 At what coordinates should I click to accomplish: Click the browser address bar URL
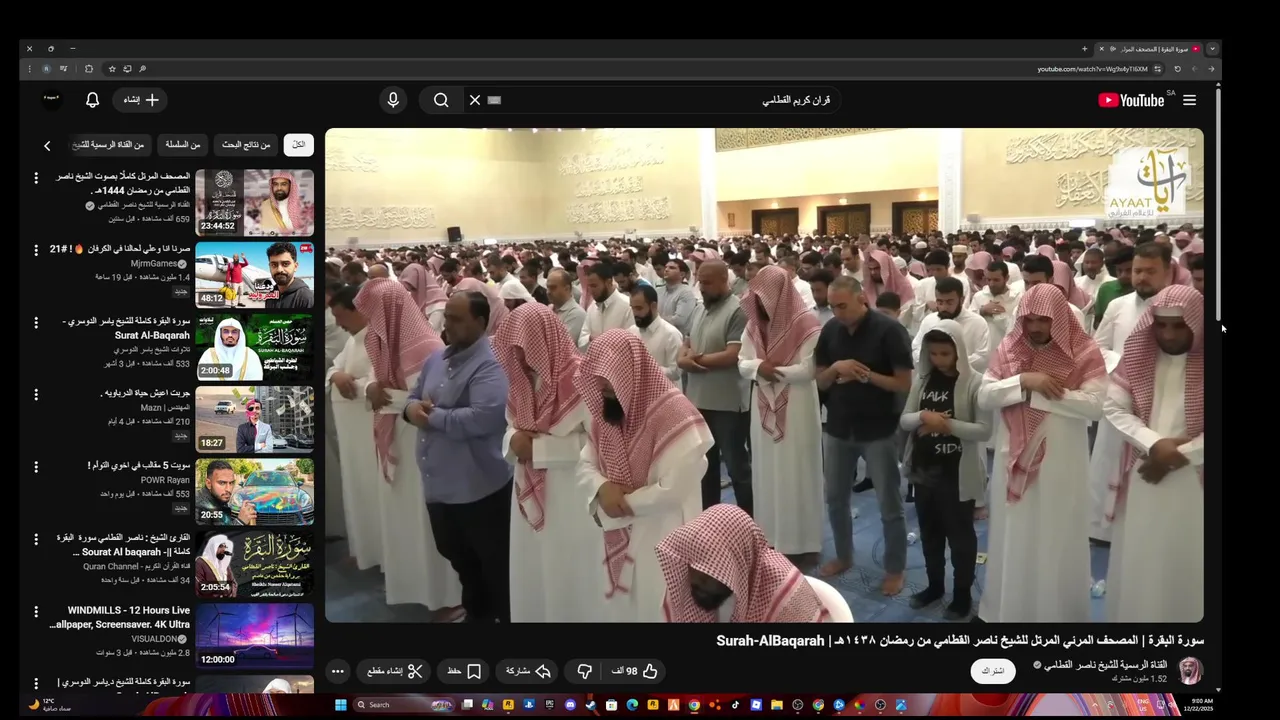click(x=1092, y=69)
